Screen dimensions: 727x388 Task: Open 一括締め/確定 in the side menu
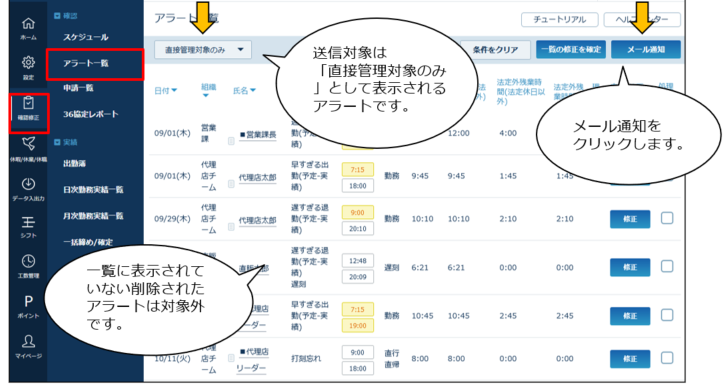pos(88,242)
